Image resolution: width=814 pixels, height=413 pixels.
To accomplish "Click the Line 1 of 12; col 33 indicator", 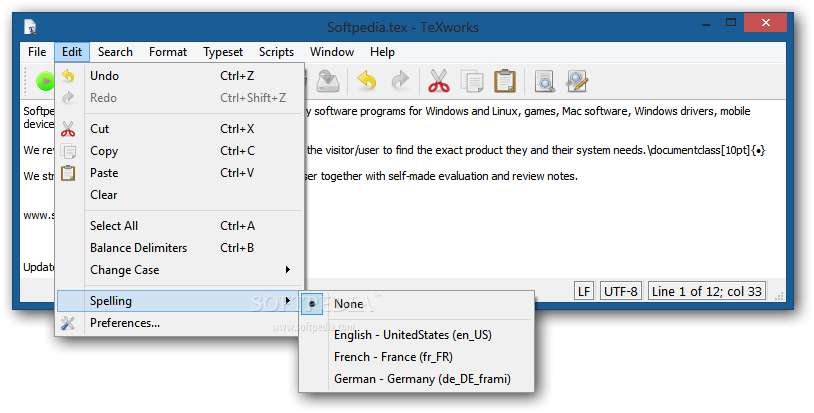I will [x=707, y=291].
